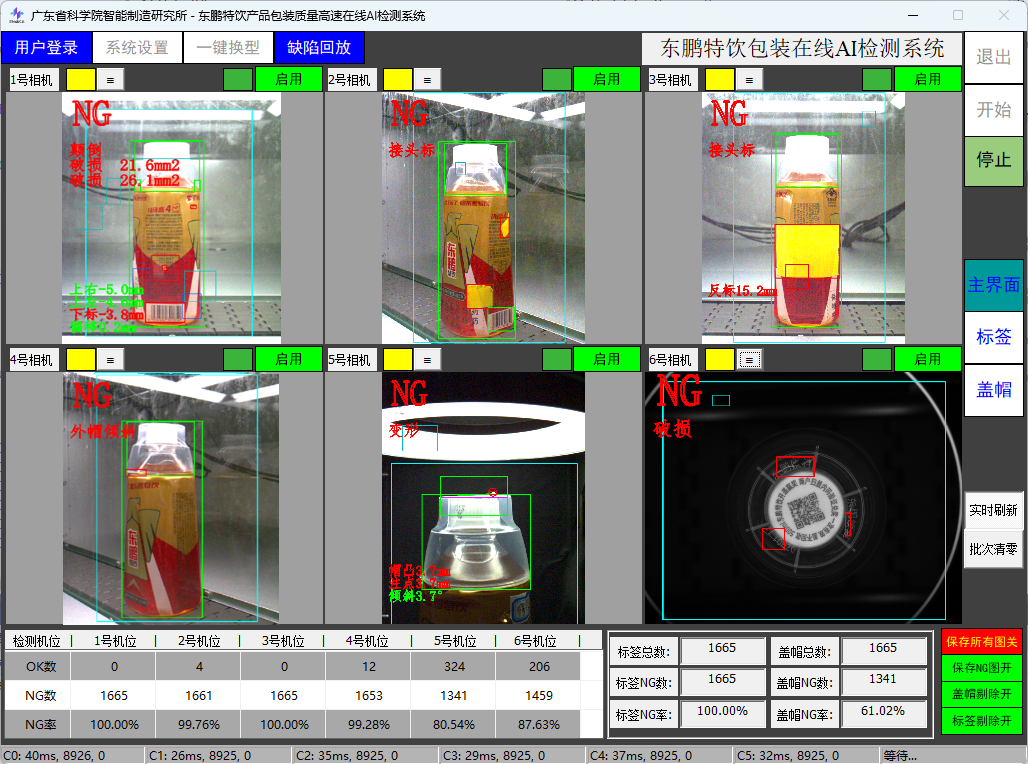
Task: Click the 停止 button
Action: pos(993,161)
